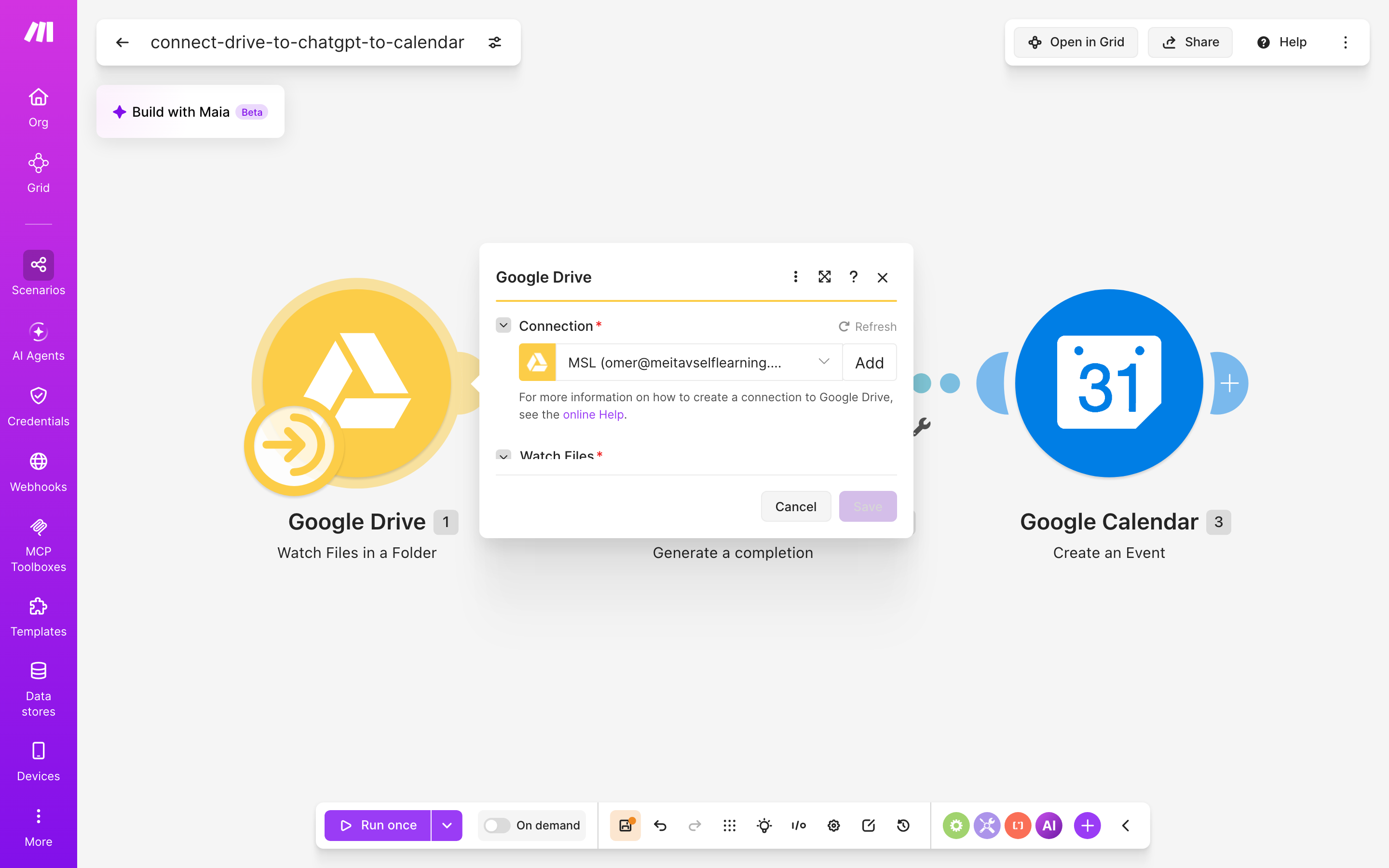Click the Build with Maia button
The image size is (1389, 868).
190,111
